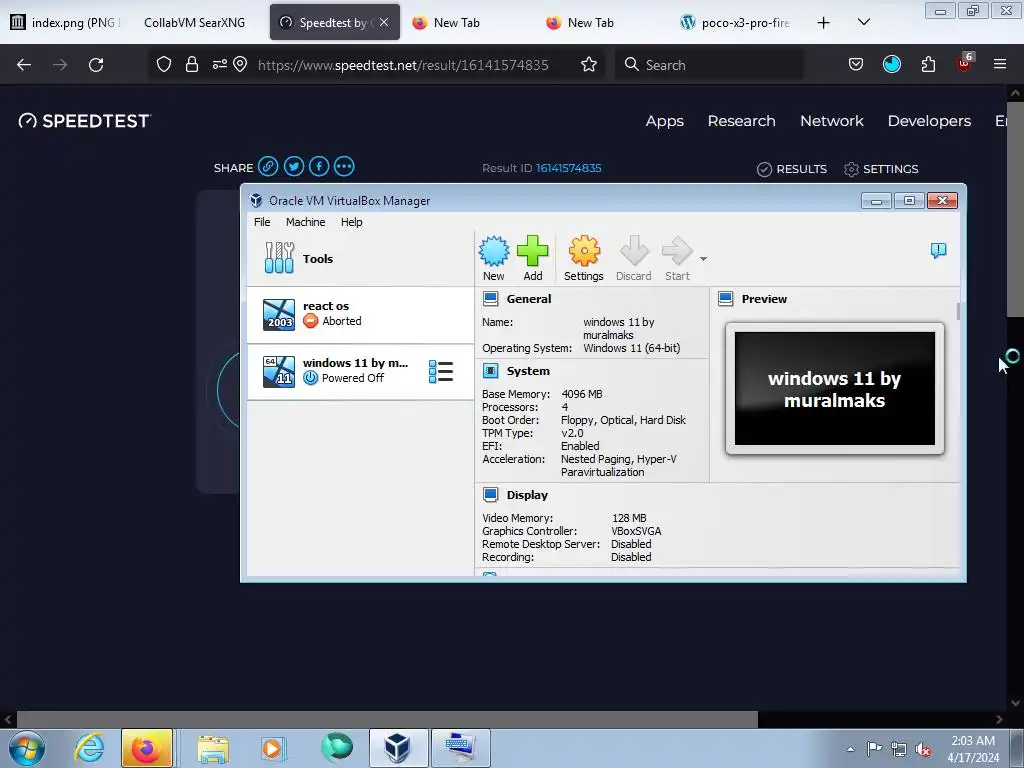
Task: Click the muted volume tray icon
Action: (x=923, y=750)
